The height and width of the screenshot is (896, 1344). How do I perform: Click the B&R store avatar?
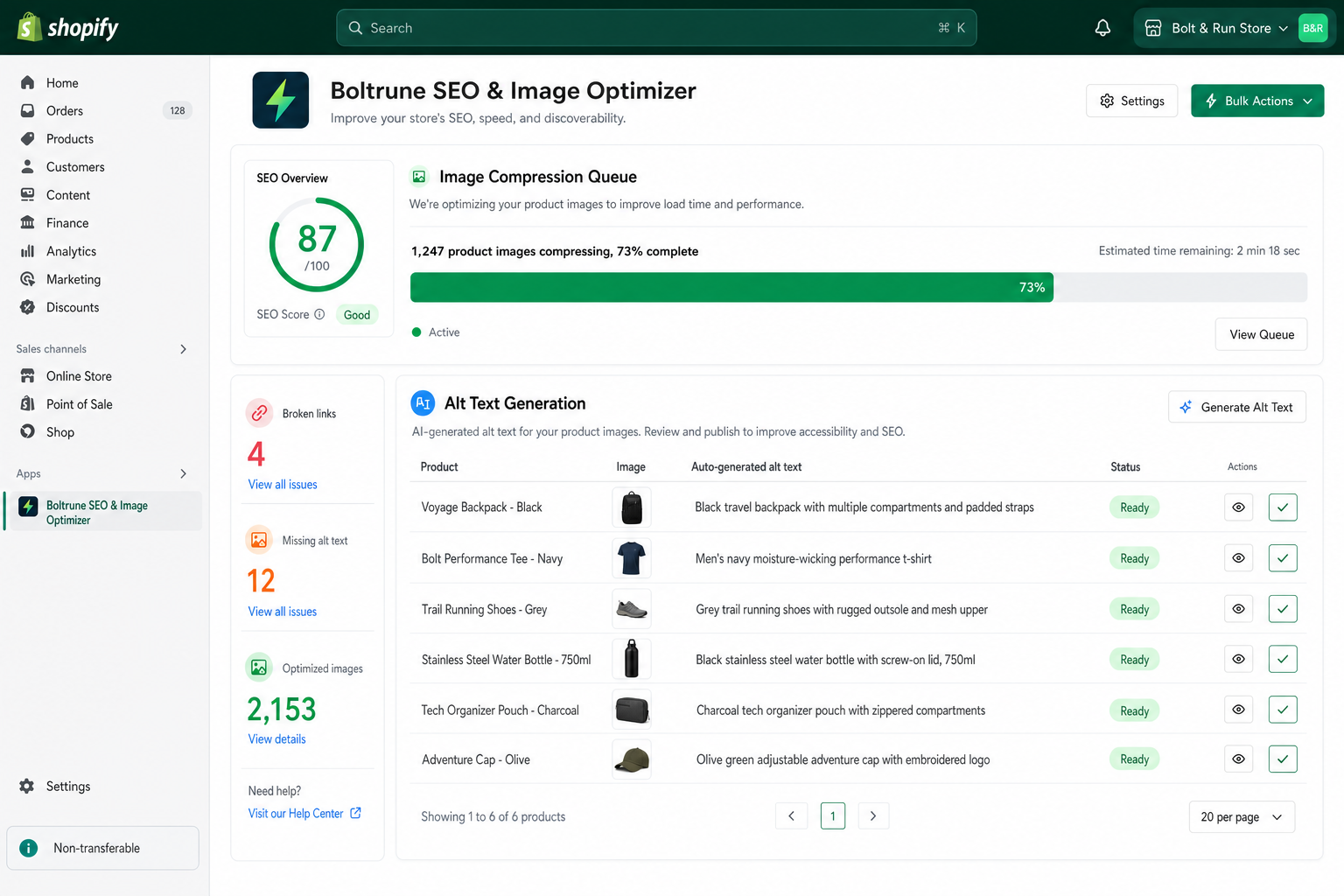point(1312,28)
